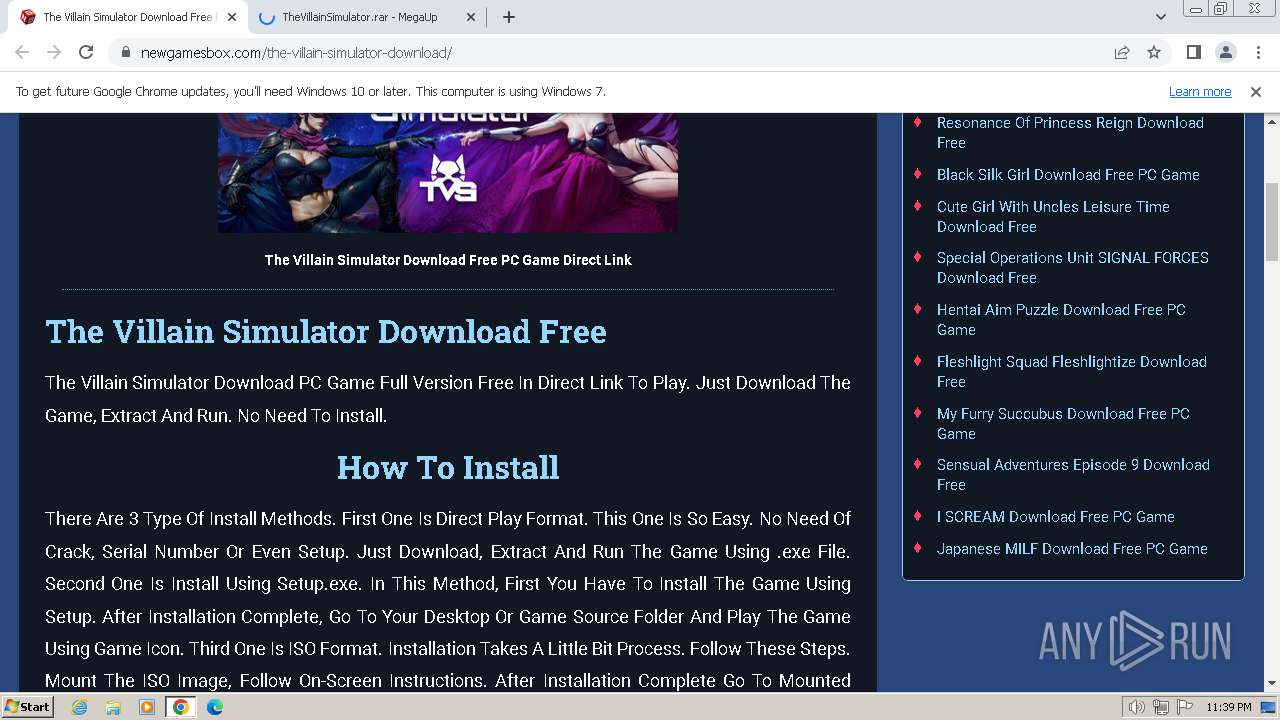Click the browser Forward arrow
The width and height of the screenshot is (1280, 720).
54,53
